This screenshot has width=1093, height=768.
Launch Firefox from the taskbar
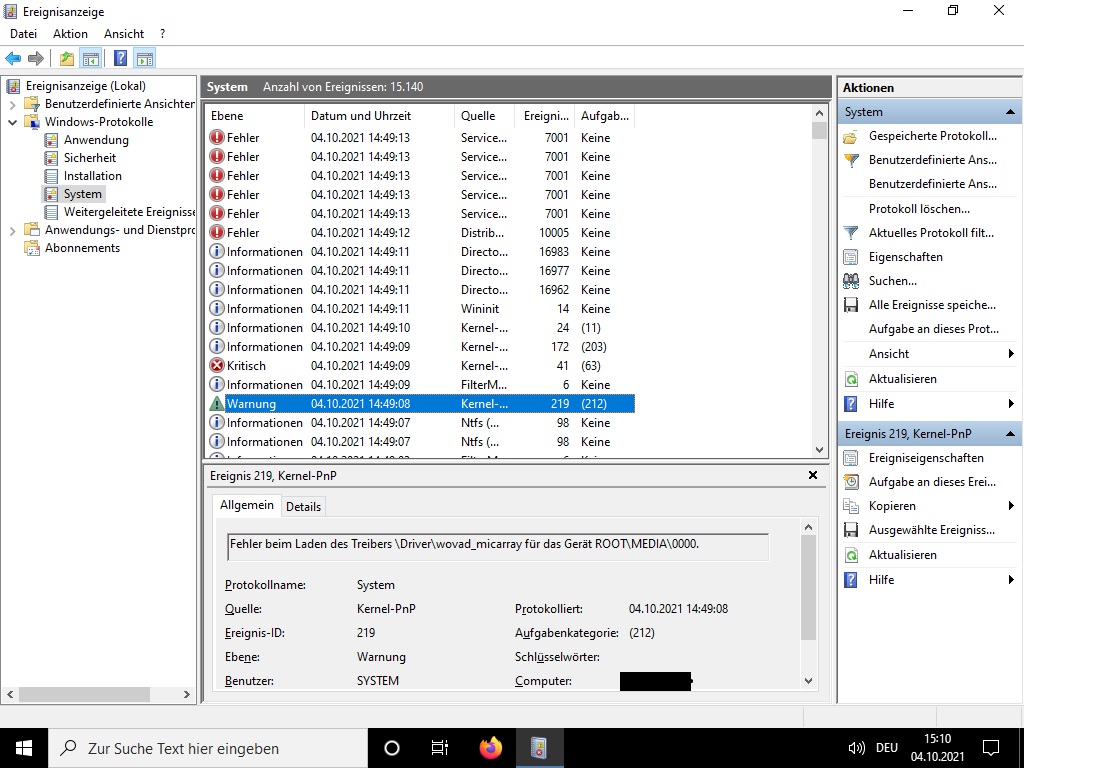tap(489, 747)
